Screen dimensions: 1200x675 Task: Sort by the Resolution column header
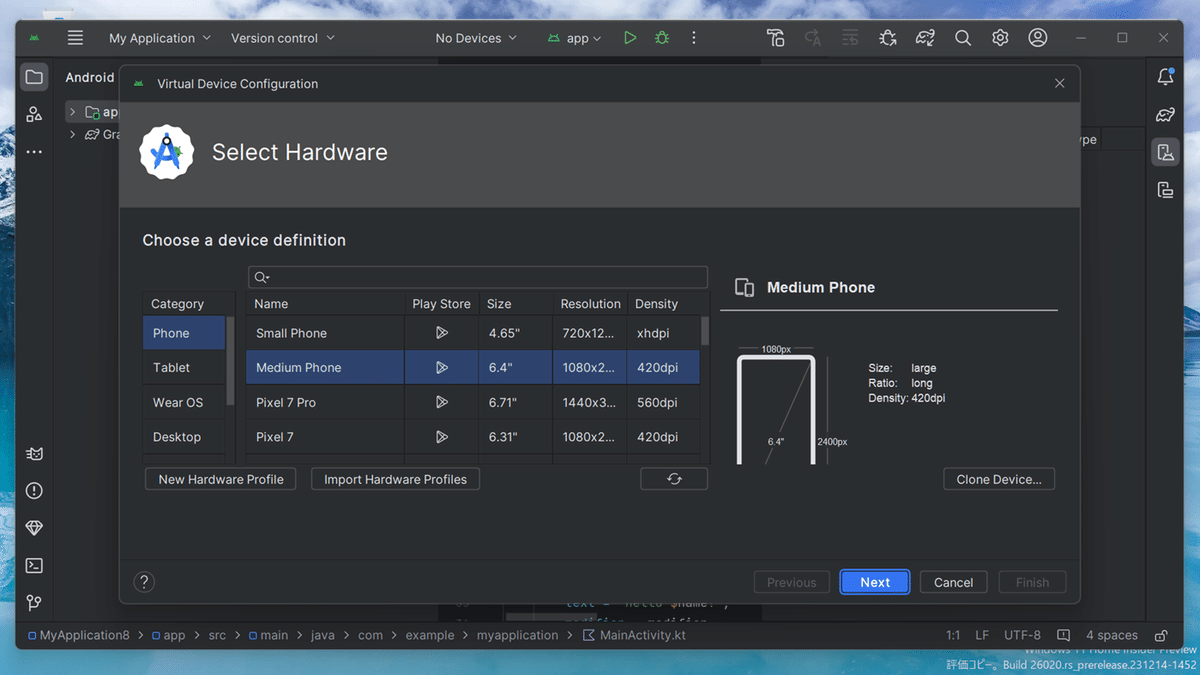click(590, 304)
